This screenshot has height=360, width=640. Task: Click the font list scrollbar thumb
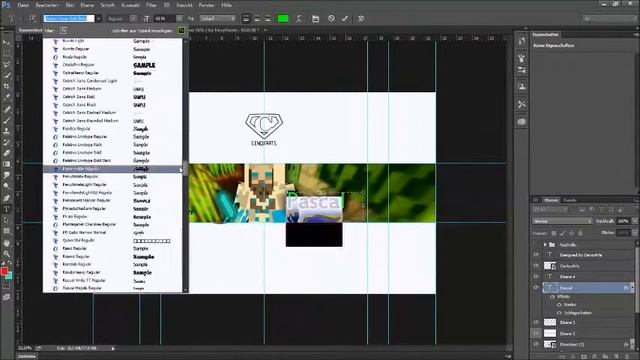[x=185, y=168]
